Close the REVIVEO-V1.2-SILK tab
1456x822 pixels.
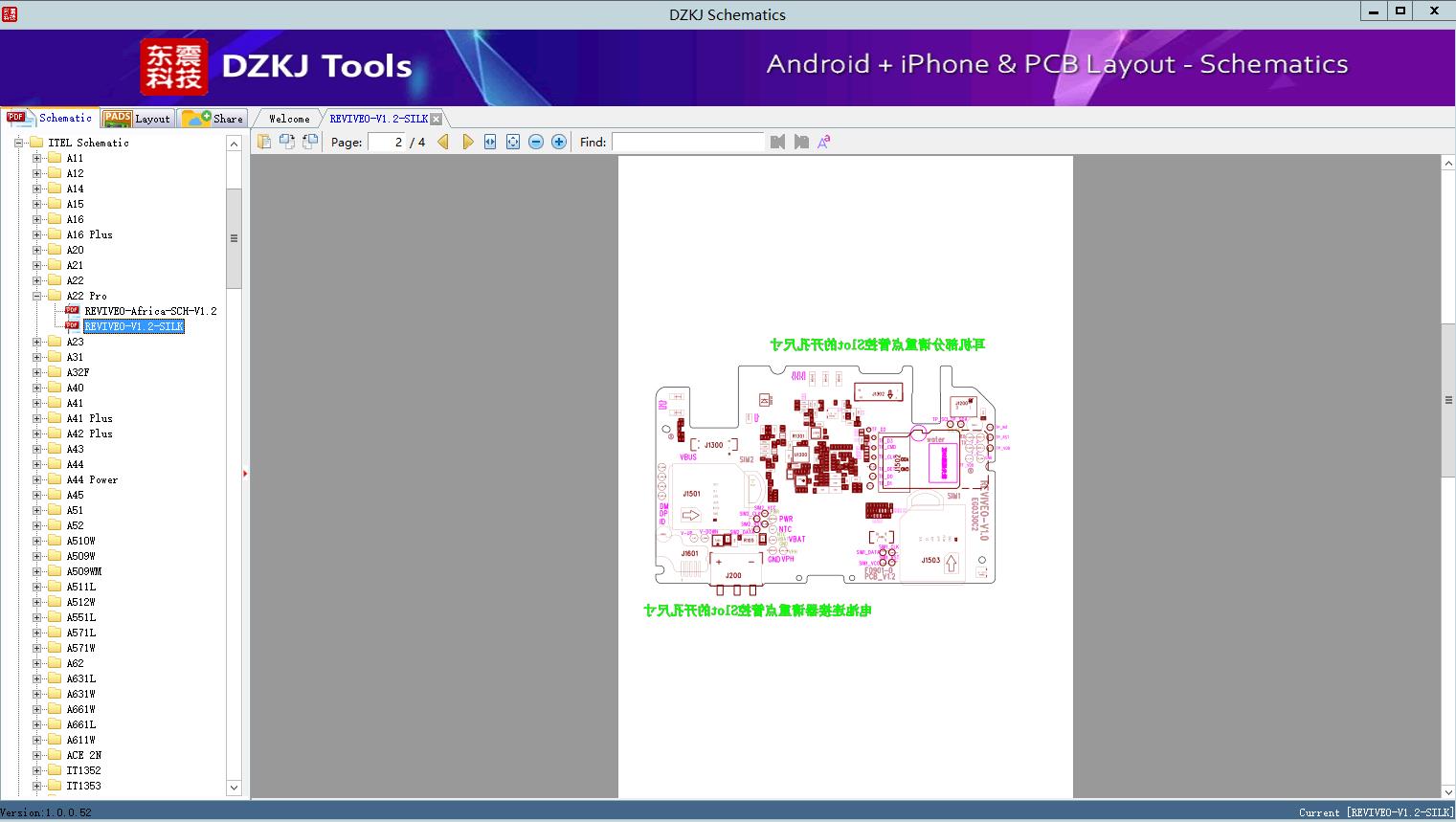[x=437, y=119]
